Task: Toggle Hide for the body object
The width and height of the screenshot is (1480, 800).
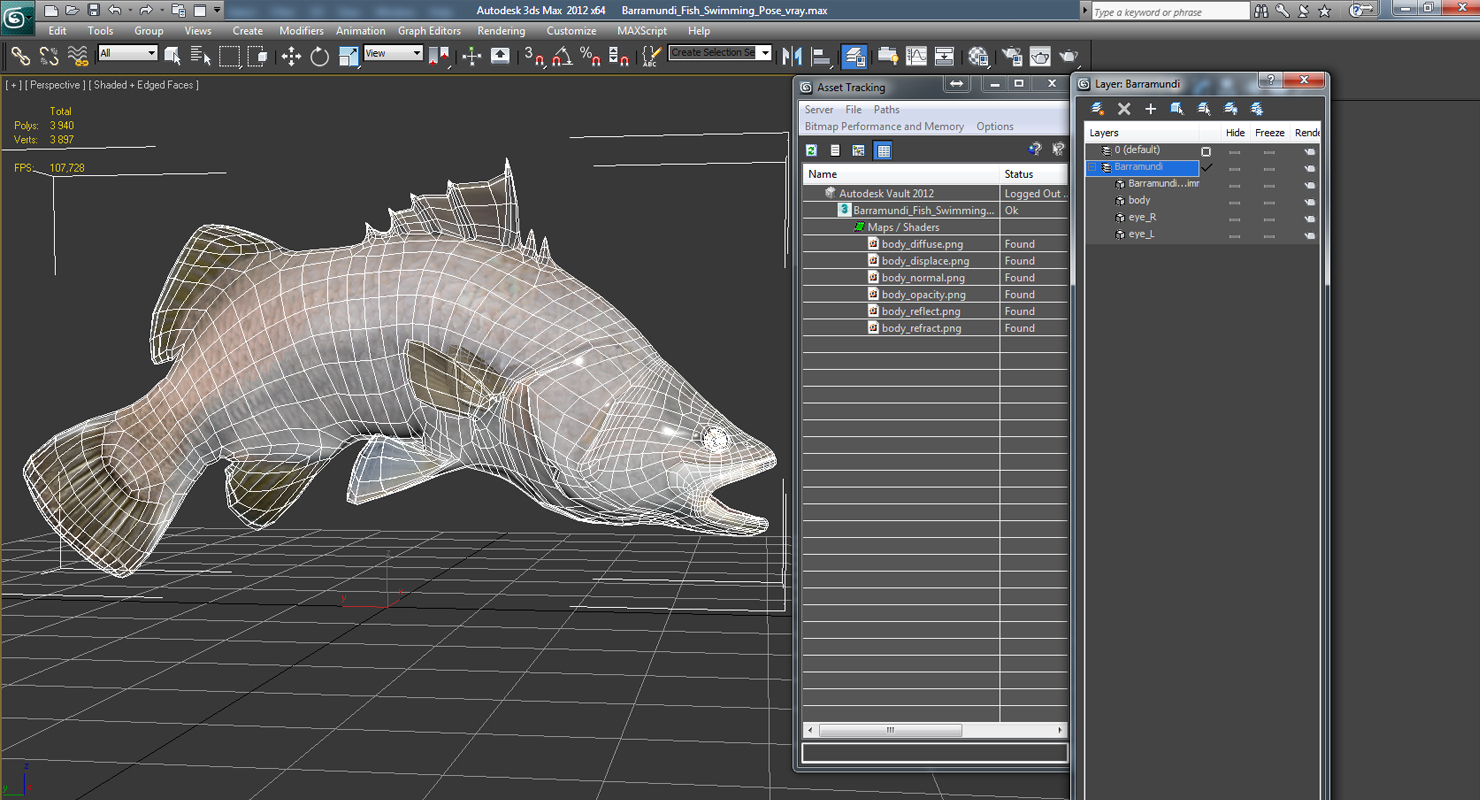Action: pos(1235,202)
